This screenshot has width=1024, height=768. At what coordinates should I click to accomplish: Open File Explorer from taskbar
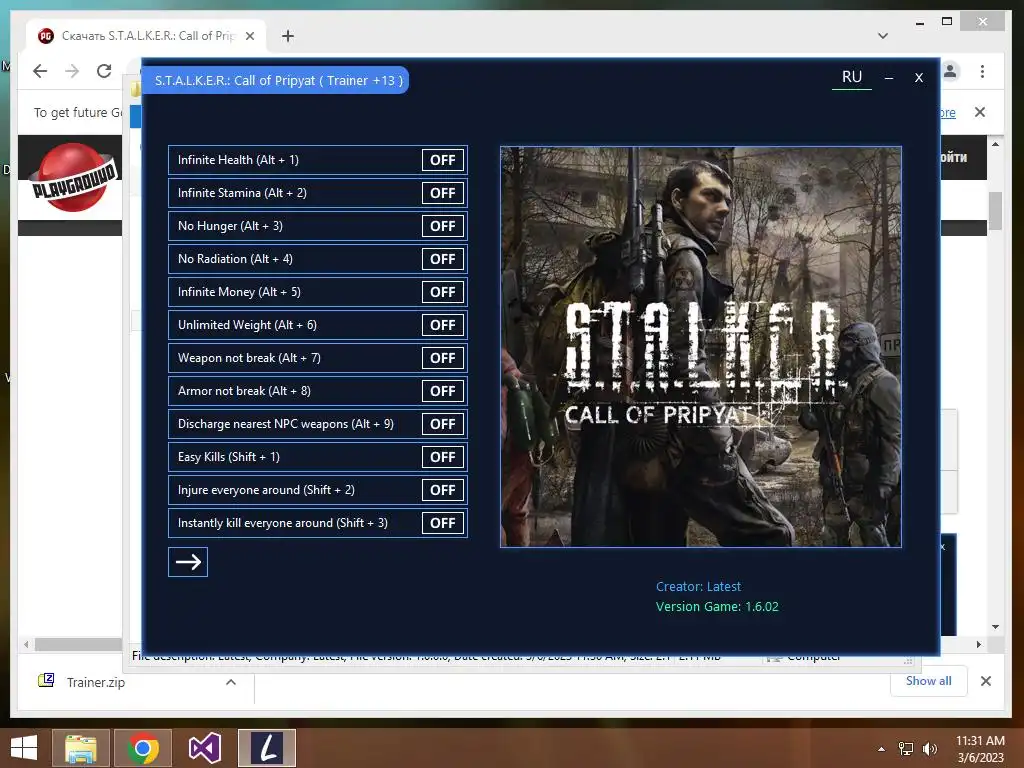point(80,748)
